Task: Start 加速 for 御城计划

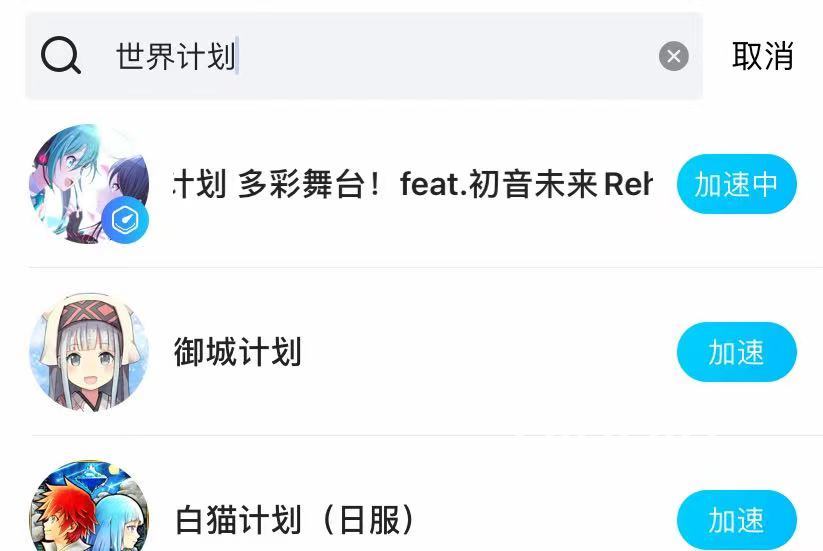Action: tap(736, 352)
